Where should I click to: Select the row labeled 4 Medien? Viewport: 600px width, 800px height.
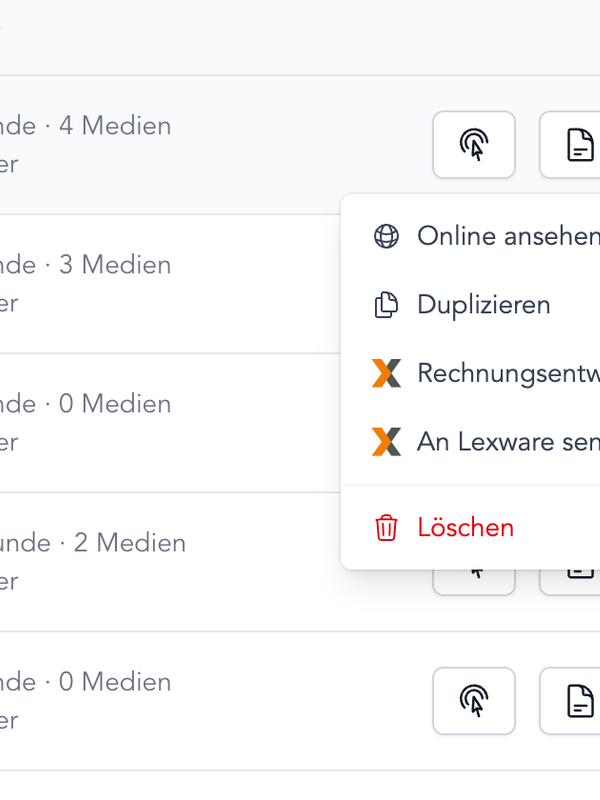tap(300, 145)
